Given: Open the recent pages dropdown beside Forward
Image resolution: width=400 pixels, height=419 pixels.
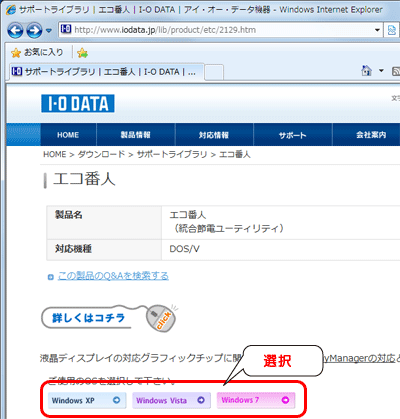Looking at the screenshot, I should (x=49, y=31).
